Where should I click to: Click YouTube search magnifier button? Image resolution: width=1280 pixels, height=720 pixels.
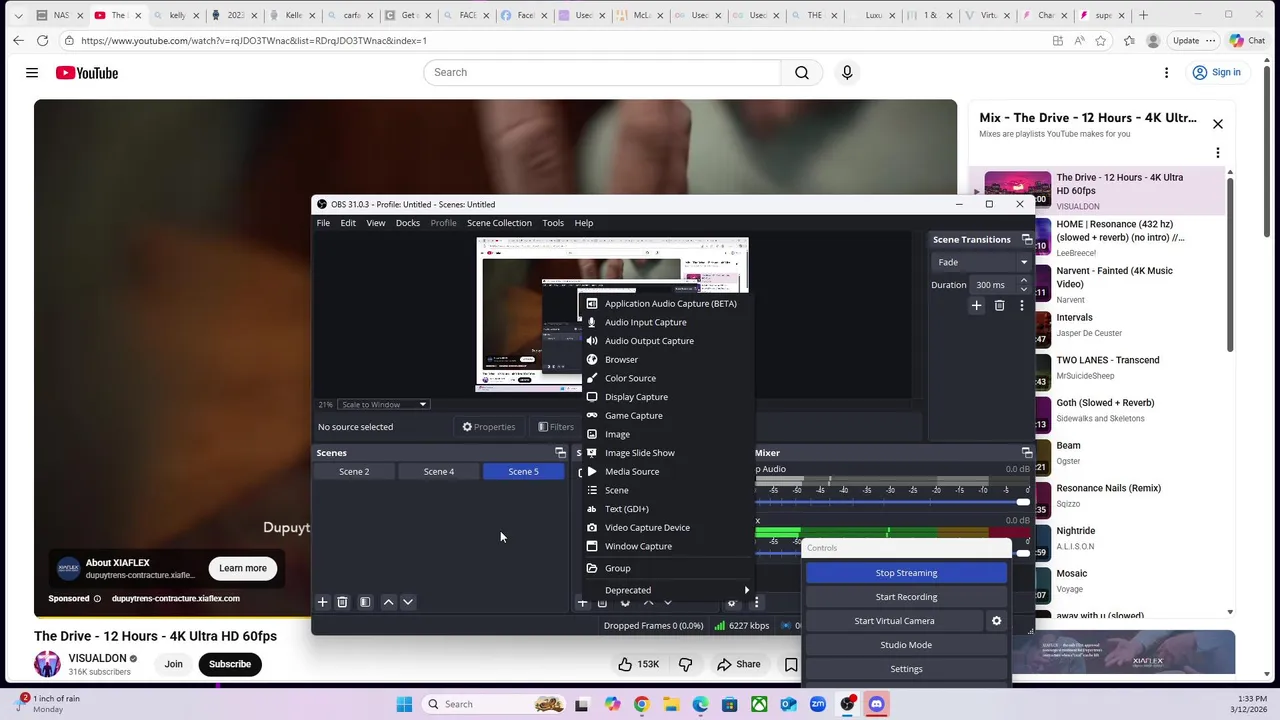(802, 72)
